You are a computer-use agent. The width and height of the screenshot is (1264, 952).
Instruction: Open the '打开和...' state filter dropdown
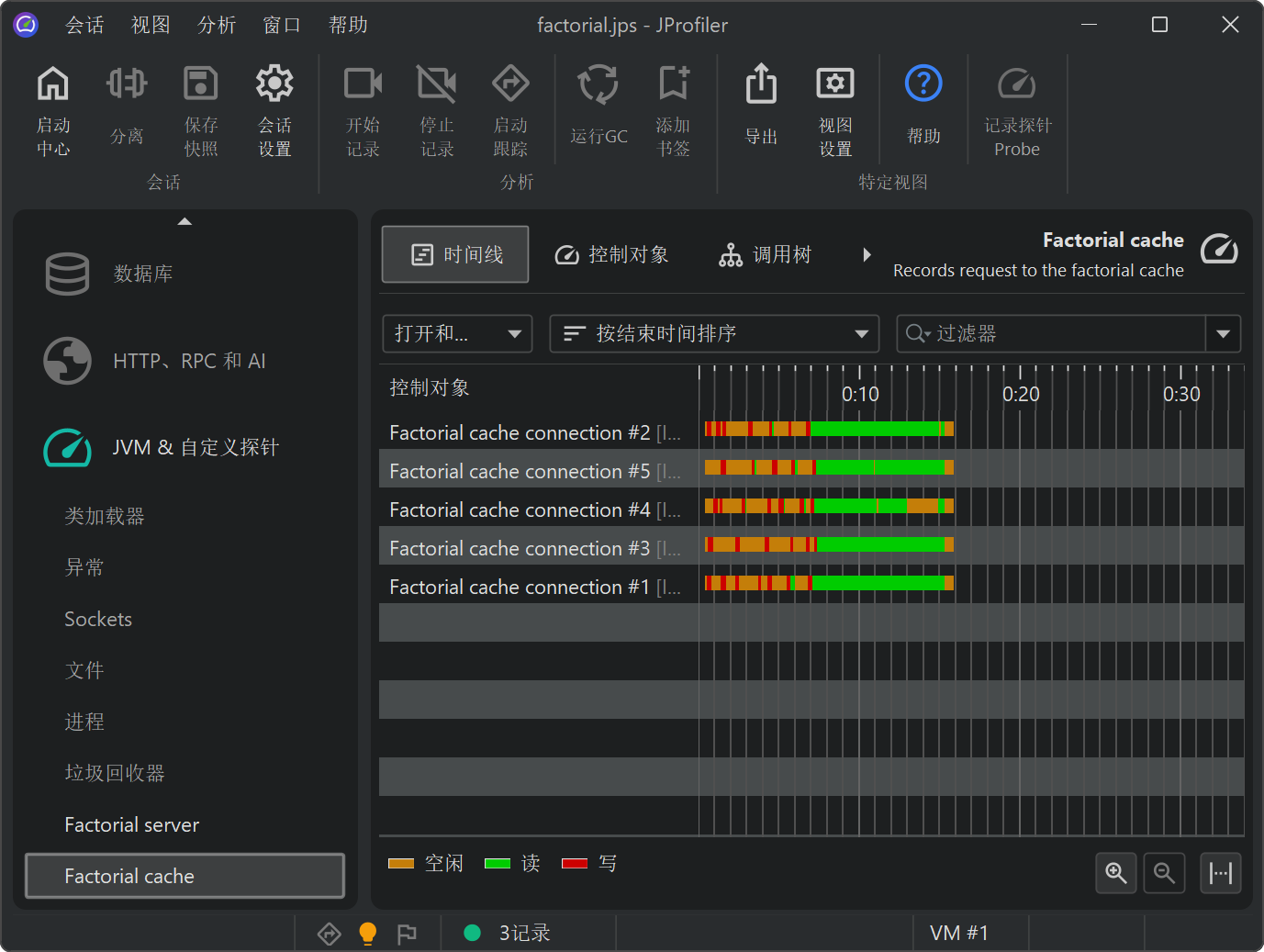click(457, 333)
